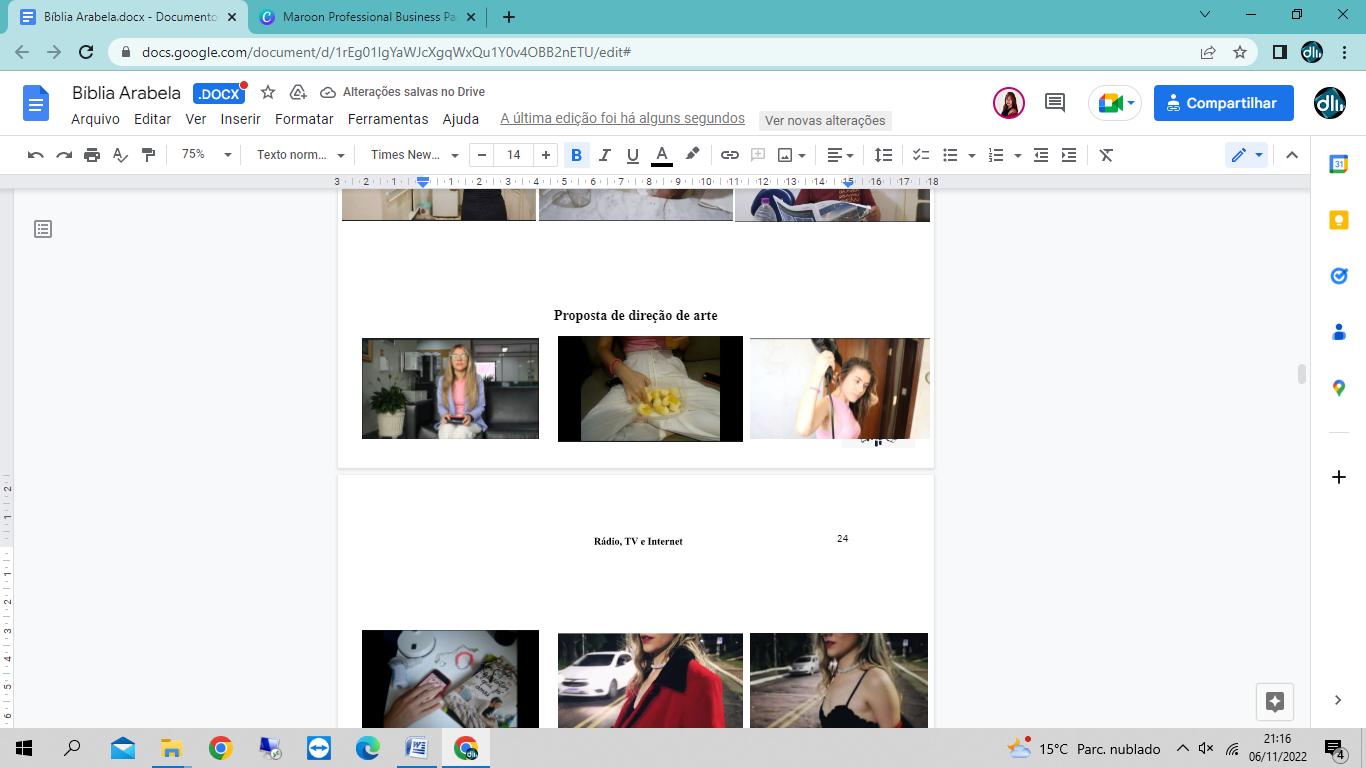Image resolution: width=1366 pixels, height=768 pixels.
Task: Click the Compartilhar button
Action: tap(1223, 103)
